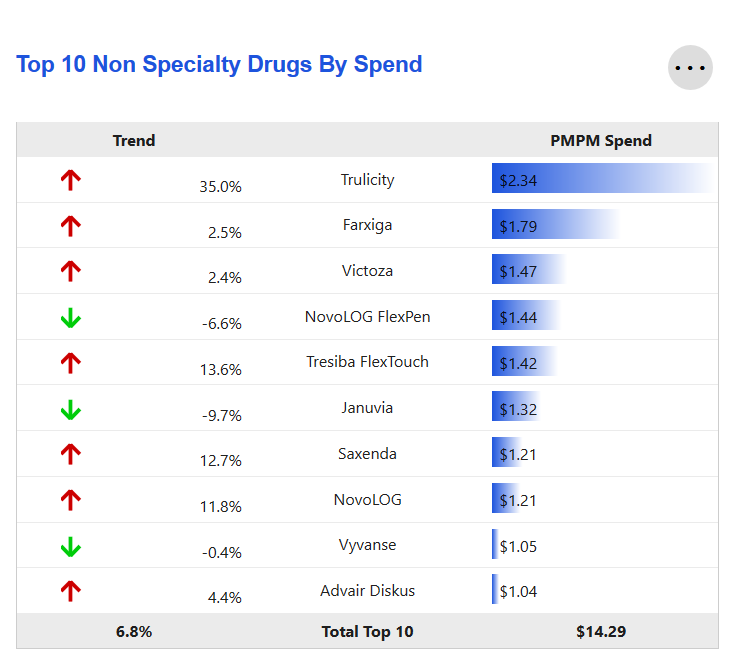Click the Trulicity $2.34 spend bar
Image resolution: width=742 pixels, height=664 pixels.
[600, 180]
